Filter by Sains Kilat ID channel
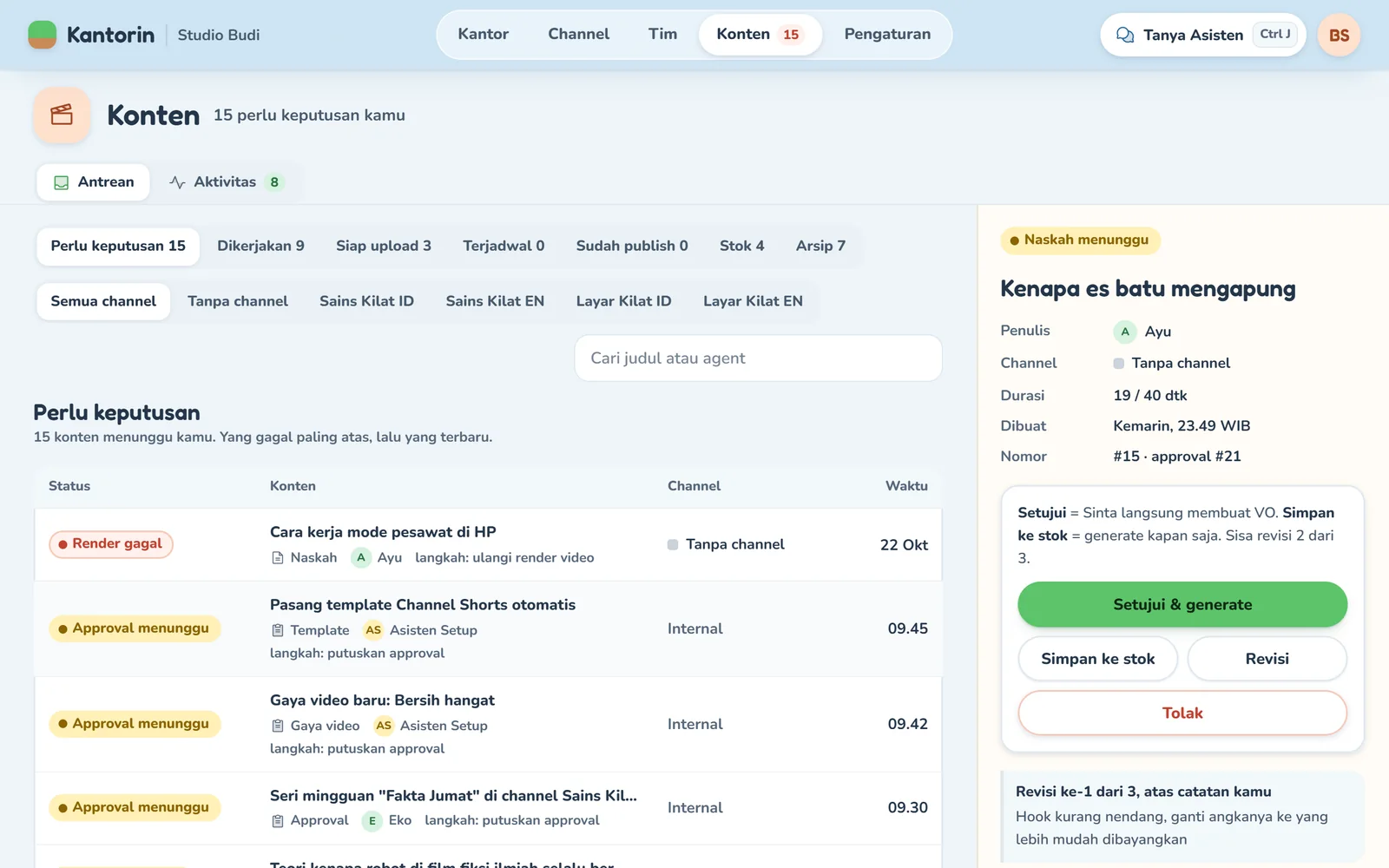1389x868 pixels. [366, 302]
